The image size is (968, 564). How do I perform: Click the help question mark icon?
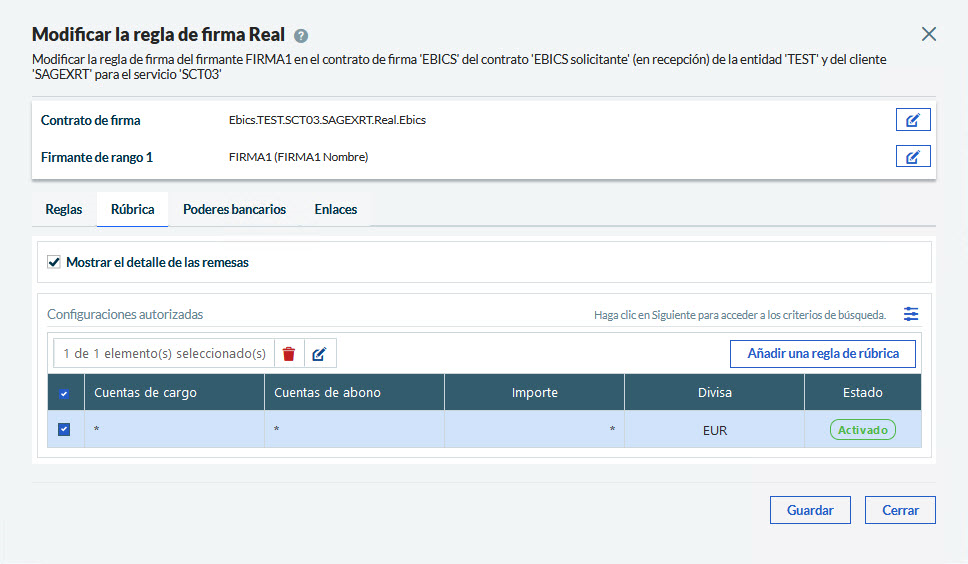point(301,35)
